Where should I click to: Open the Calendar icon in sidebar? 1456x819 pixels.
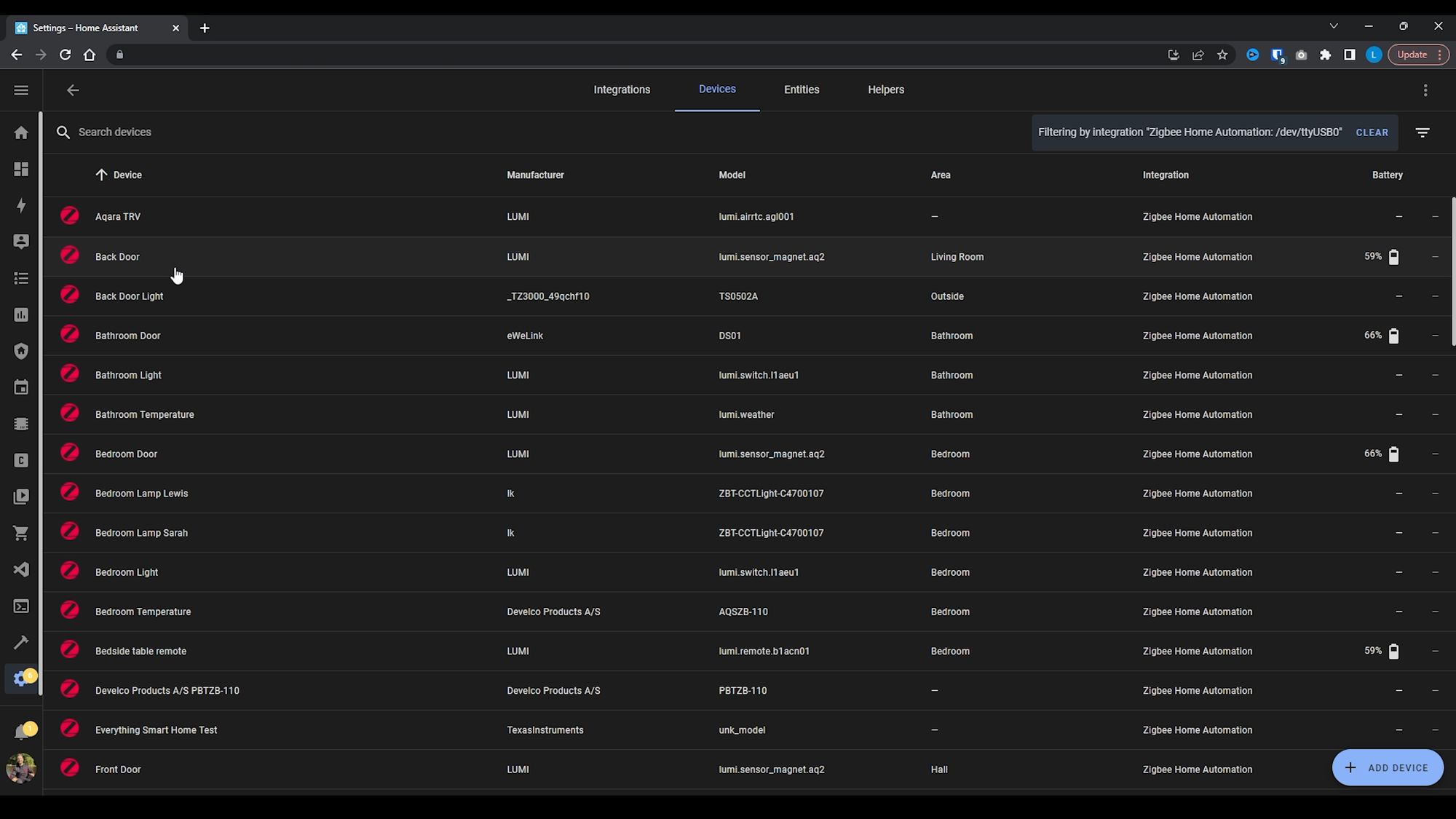click(x=21, y=387)
